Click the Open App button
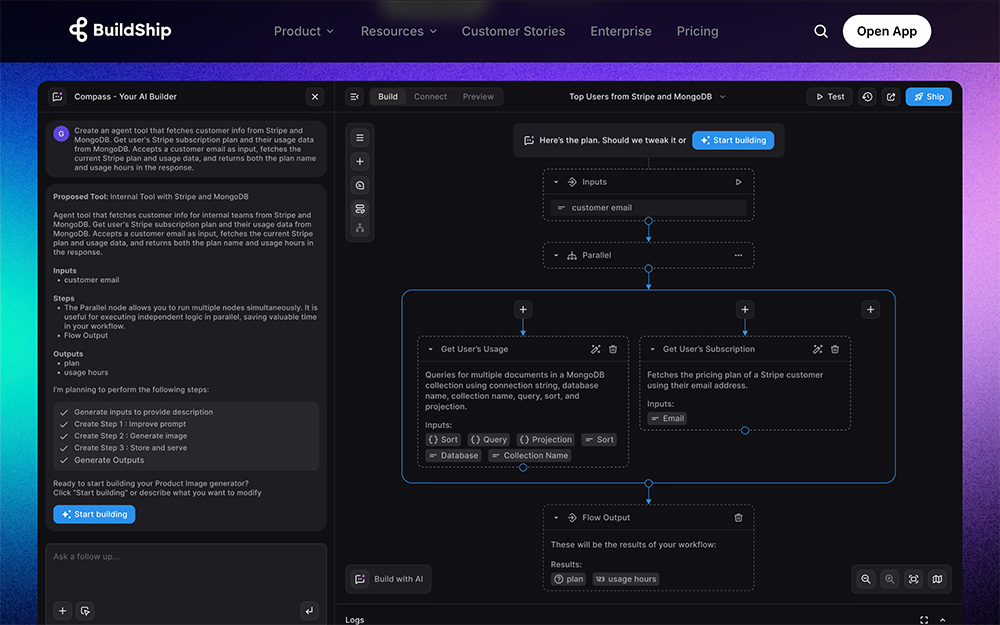 click(886, 31)
